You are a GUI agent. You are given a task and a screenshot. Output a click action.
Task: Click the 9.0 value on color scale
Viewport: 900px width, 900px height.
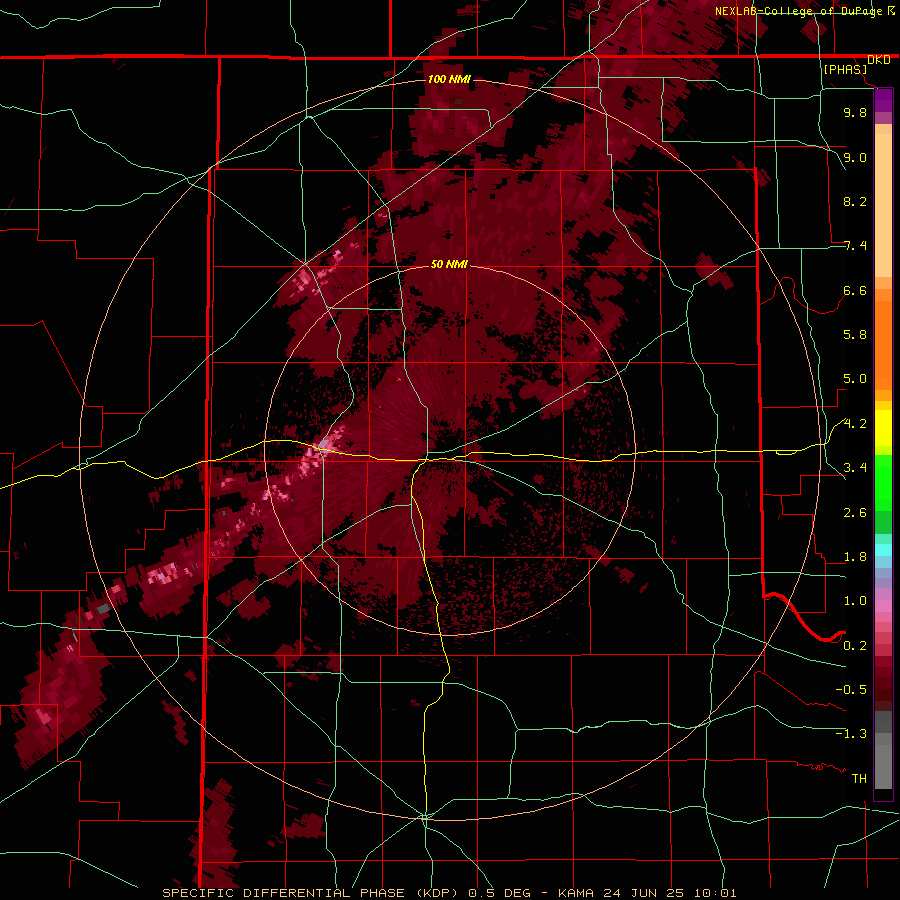pos(855,157)
